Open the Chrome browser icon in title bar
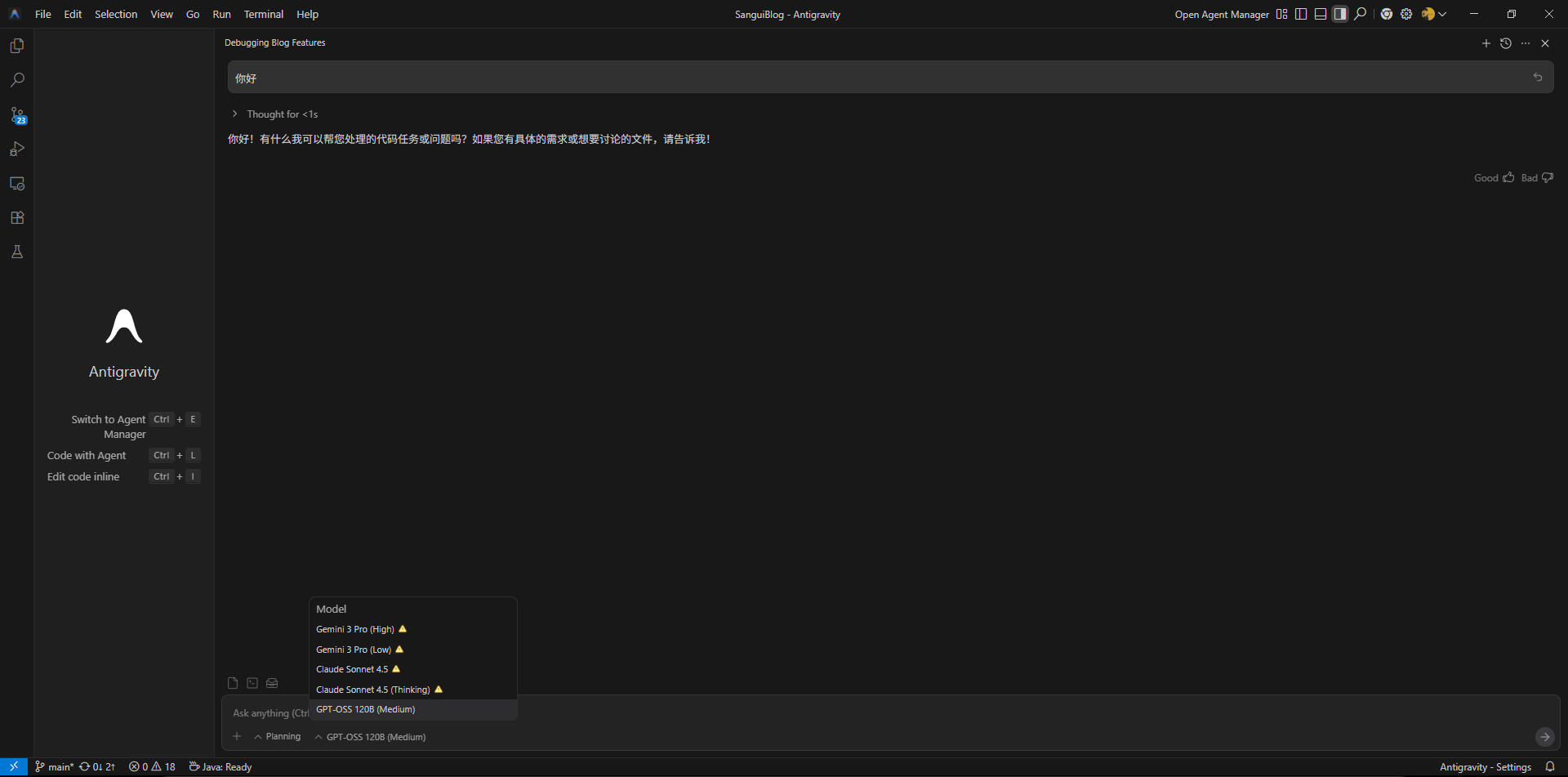The width and height of the screenshot is (1568, 777). [1387, 14]
